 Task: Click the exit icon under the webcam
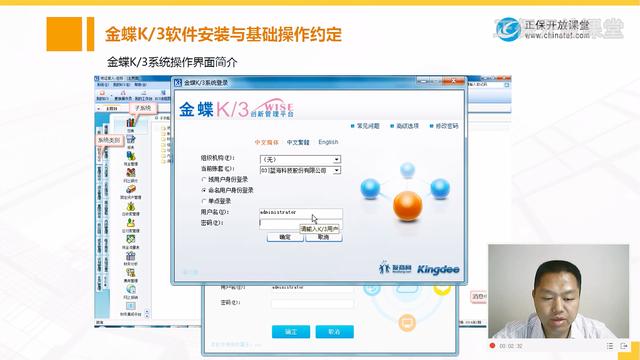pyautogui.click(x=624, y=346)
